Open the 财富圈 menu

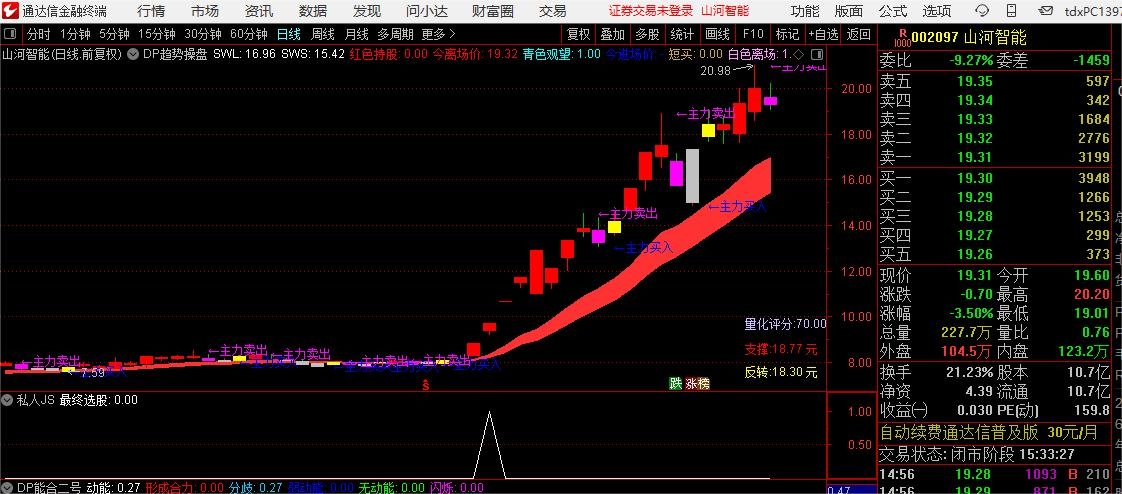click(493, 11)
